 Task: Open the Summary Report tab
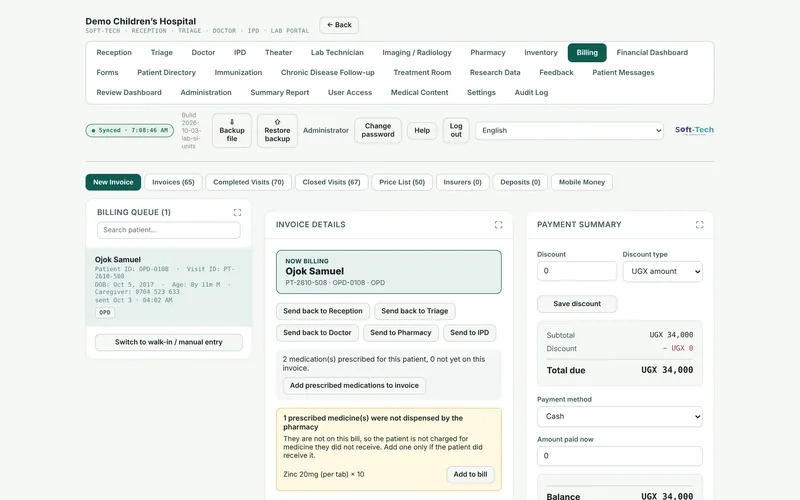point(280,92)
